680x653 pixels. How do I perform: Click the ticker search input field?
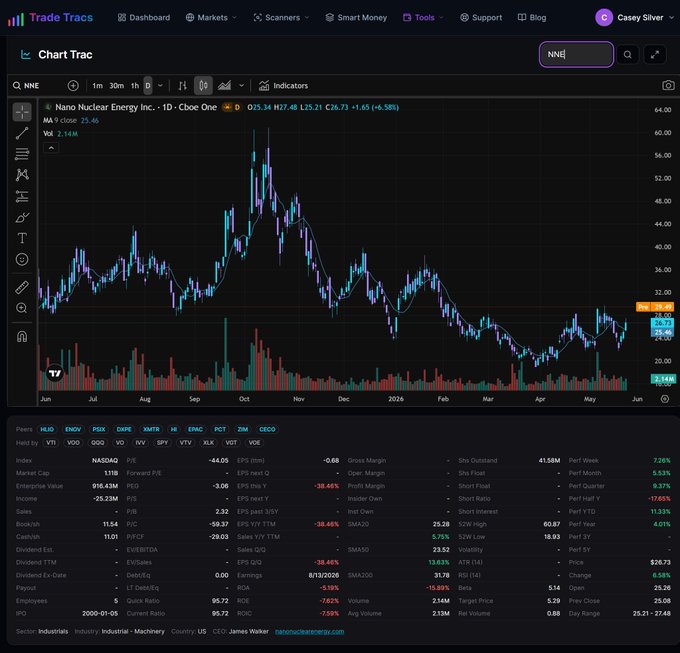[576, 55]
